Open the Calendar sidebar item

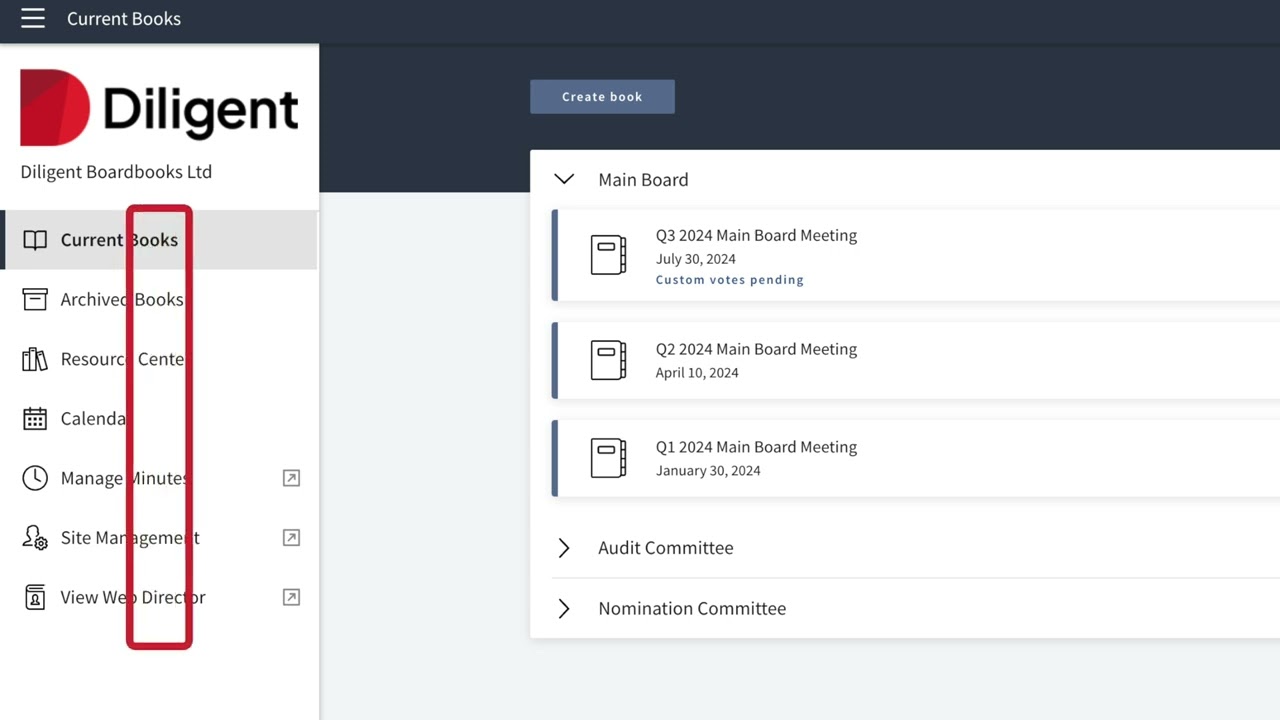93,418
